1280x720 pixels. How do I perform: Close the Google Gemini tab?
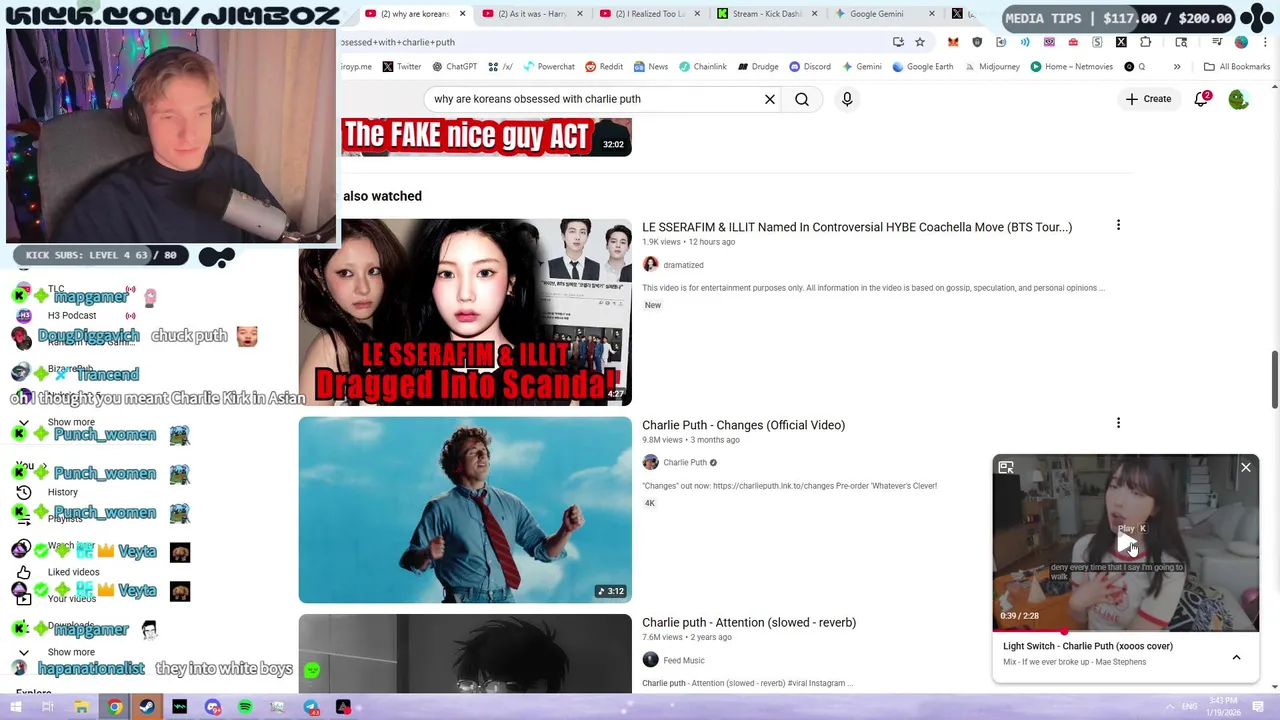click(932, 14)
